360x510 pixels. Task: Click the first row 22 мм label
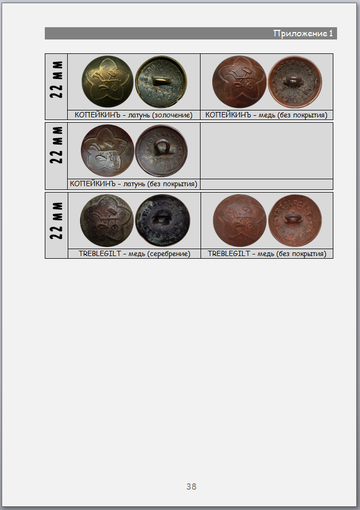coord(56,79)
